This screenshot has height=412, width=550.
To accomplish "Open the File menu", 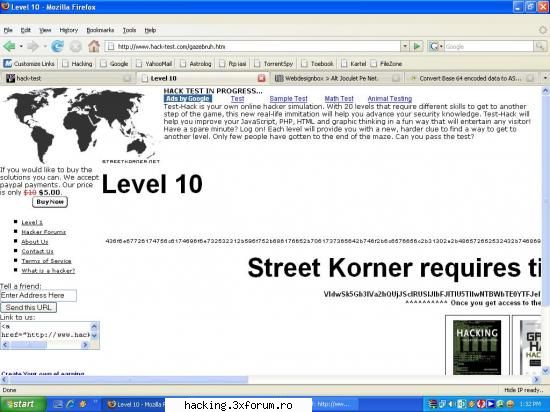I will 8,30.
